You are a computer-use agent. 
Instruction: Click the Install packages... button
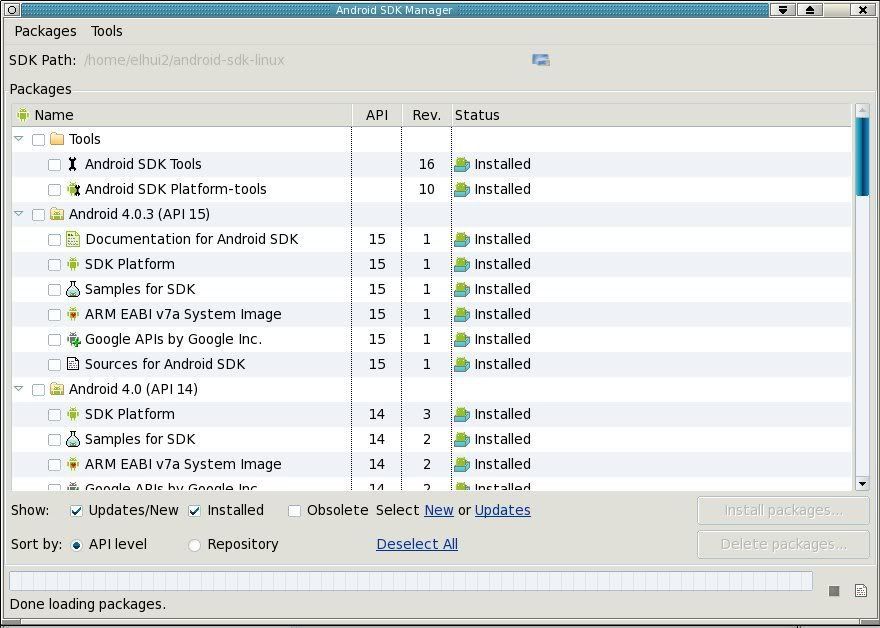783,511
